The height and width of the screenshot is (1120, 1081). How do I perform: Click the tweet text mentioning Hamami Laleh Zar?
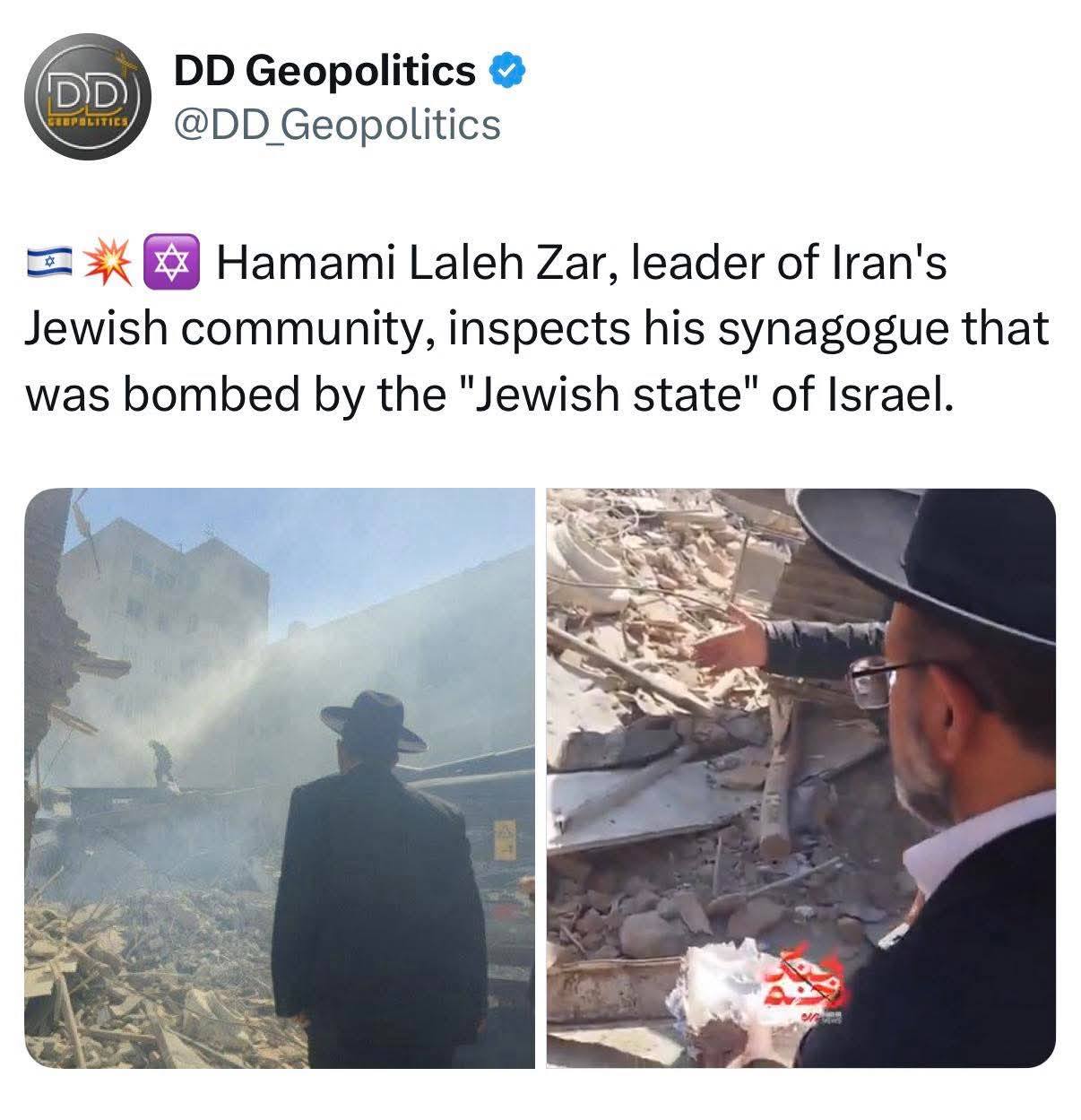point(536,328)
